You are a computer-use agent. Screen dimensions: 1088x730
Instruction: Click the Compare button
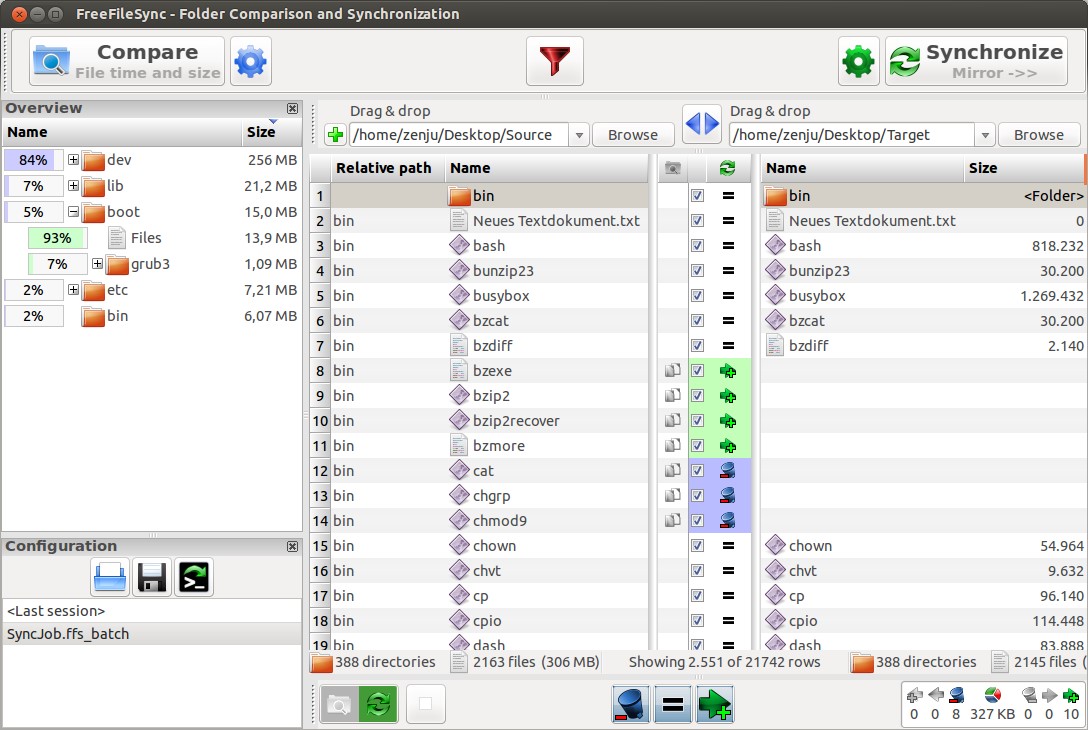127,62
